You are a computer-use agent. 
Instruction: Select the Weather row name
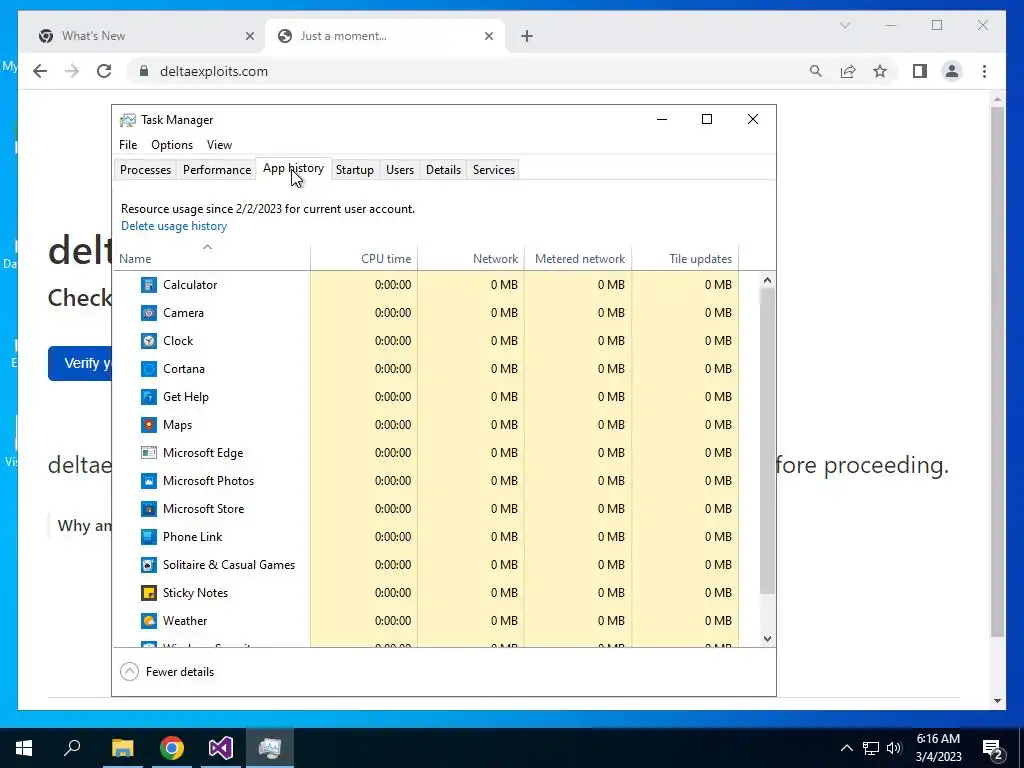pyautogui.click(x=185, y=621)
